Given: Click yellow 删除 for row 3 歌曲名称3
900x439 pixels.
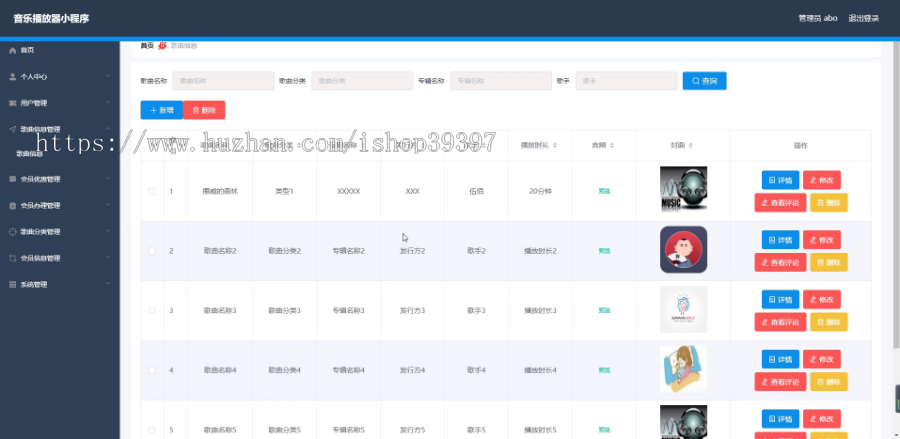Looking at the screenshot, I should (828, 322).
